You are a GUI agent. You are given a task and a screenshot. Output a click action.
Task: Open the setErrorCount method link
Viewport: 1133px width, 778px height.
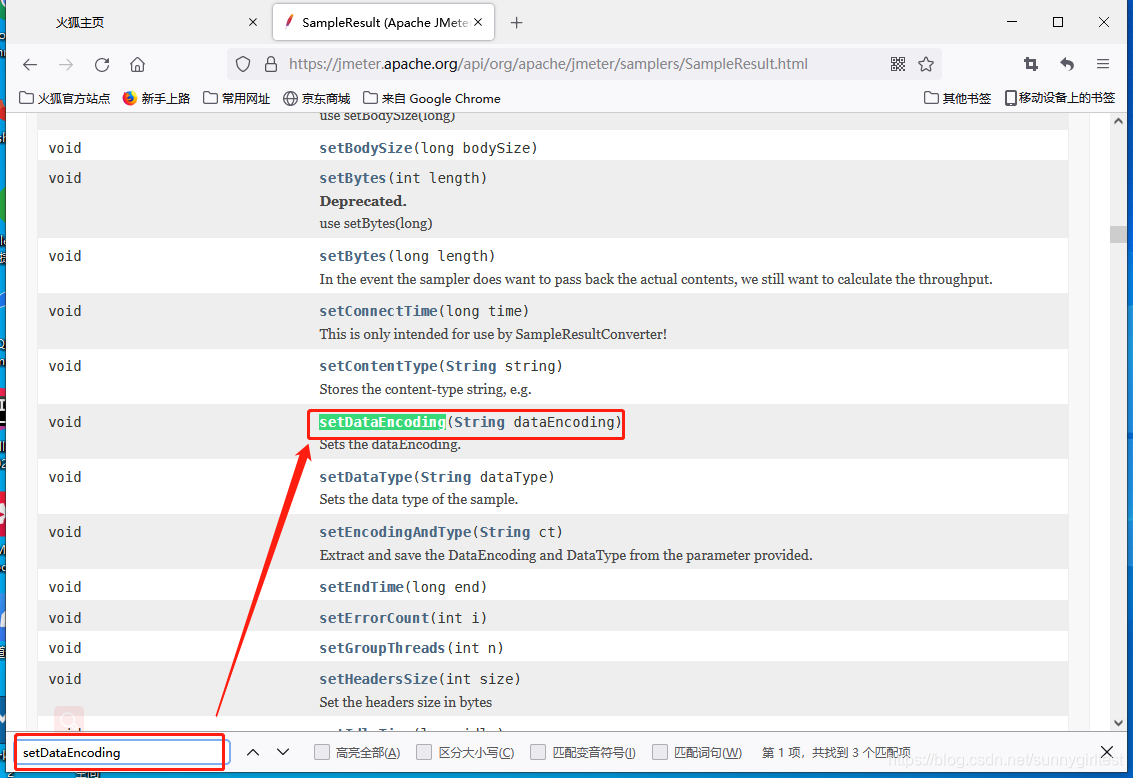374,618
